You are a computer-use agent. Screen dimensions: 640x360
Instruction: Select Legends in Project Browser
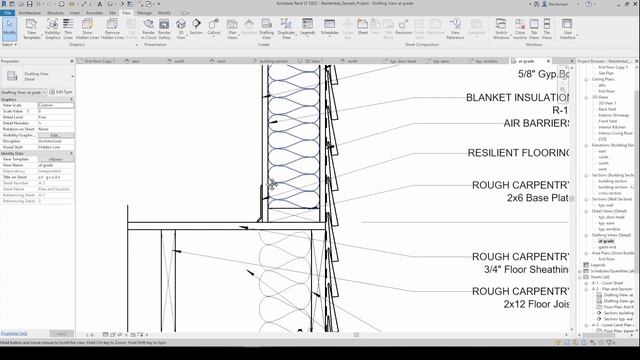[x=598, y=265]
